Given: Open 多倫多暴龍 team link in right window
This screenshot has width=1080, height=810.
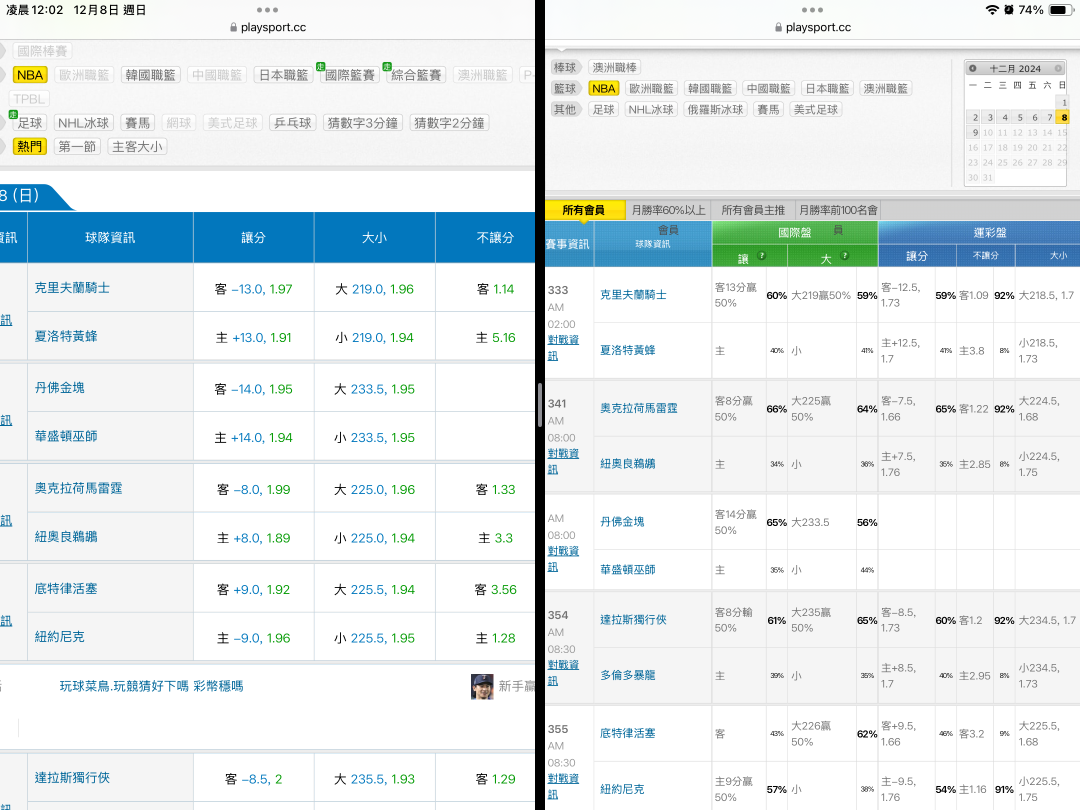Looking at the screenshot, I should pyautogui.click(x=627, y=676).
